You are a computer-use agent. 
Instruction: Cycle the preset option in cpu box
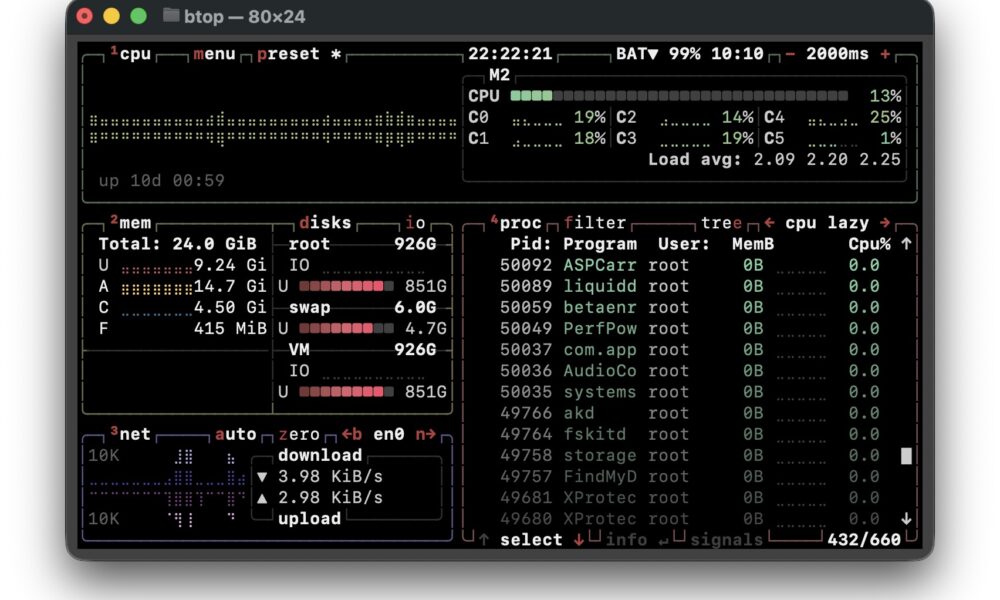[288, 54]
